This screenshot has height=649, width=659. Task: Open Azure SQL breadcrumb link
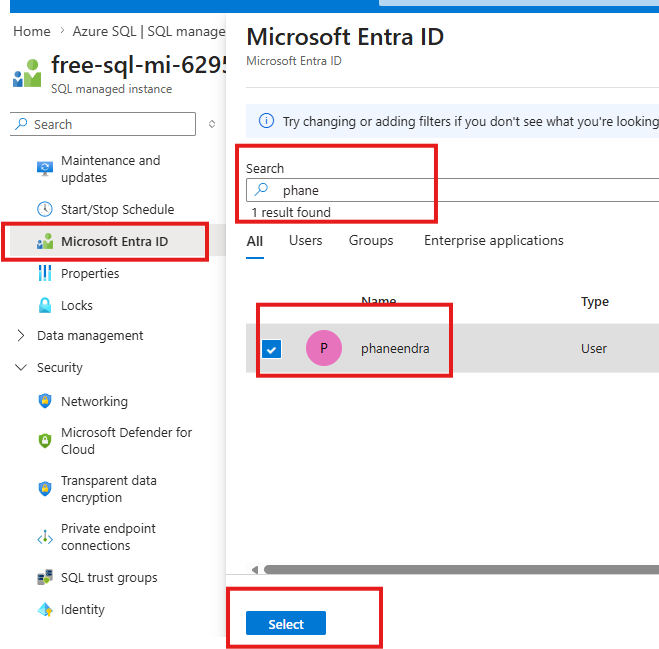tap(104, 31)
